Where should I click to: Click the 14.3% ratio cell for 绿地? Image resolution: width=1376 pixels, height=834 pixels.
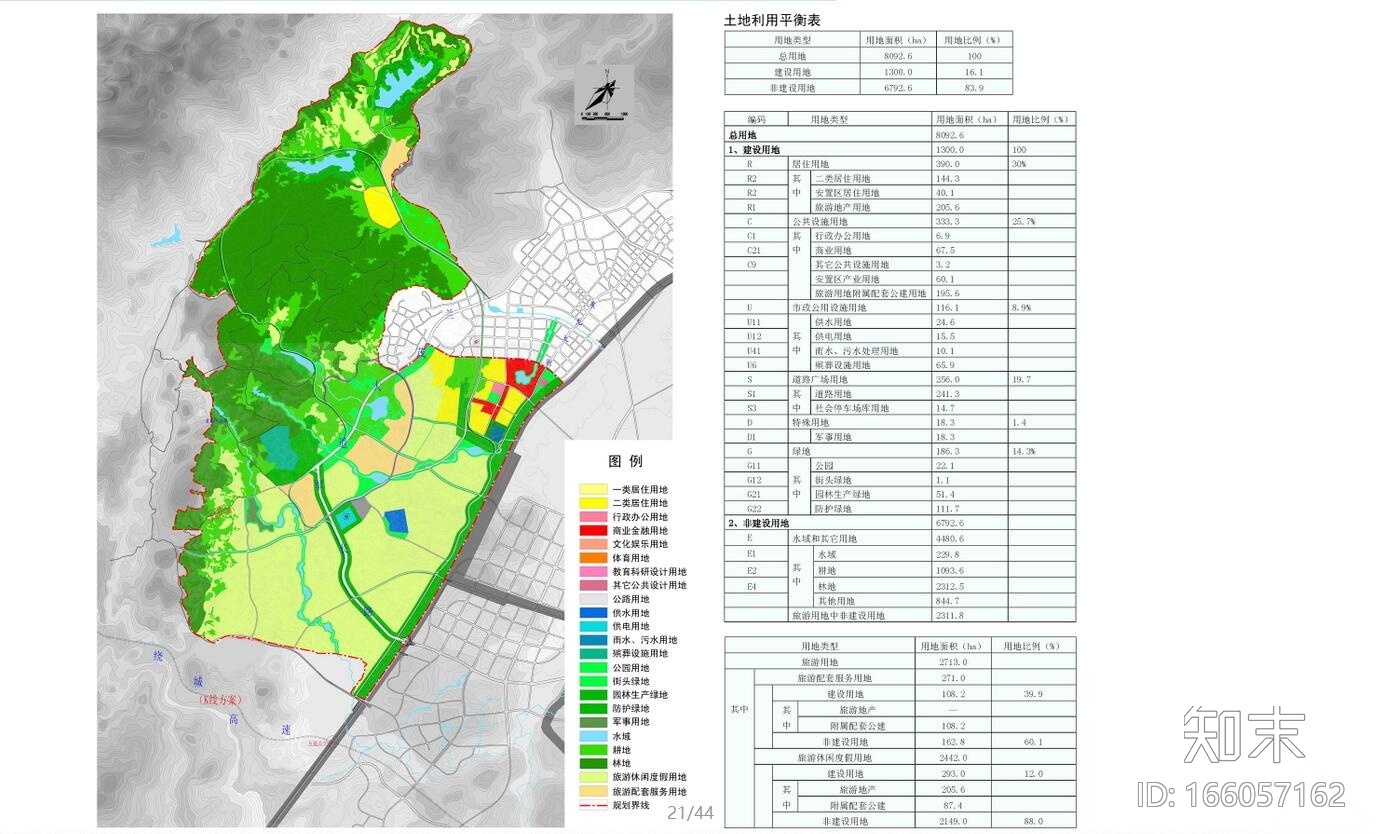tap(1041, 451)
